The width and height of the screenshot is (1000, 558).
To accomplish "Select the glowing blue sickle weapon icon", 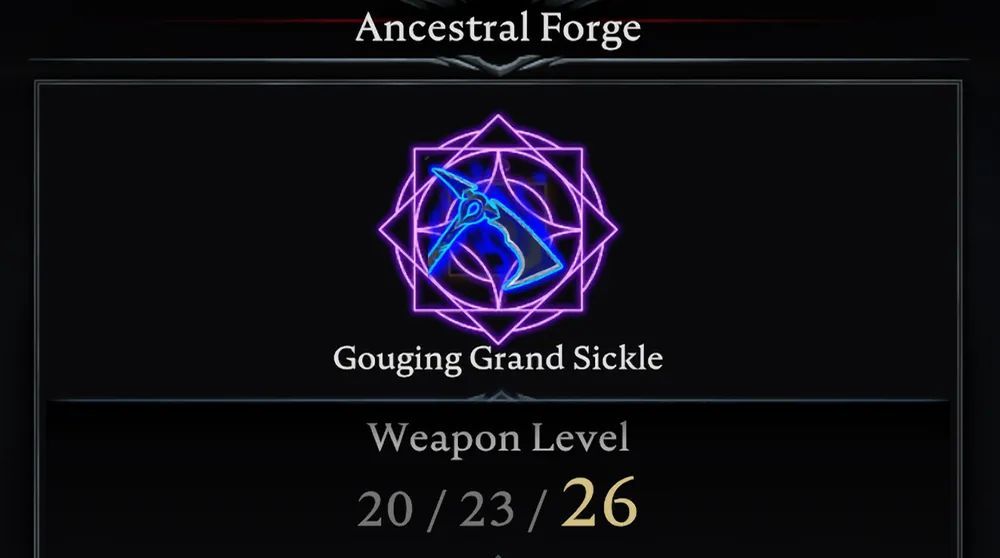I will pos(495,229).
